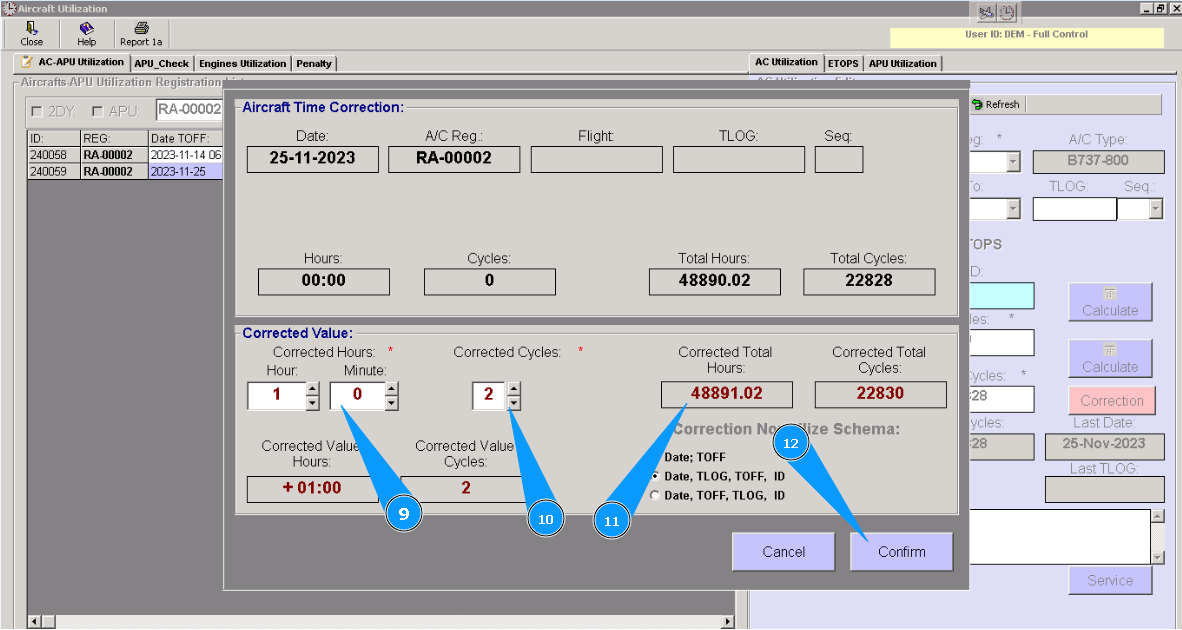1182x630 pixels.
Task: Switch to AC-APU Utilization tab
Action: (72, 63)
